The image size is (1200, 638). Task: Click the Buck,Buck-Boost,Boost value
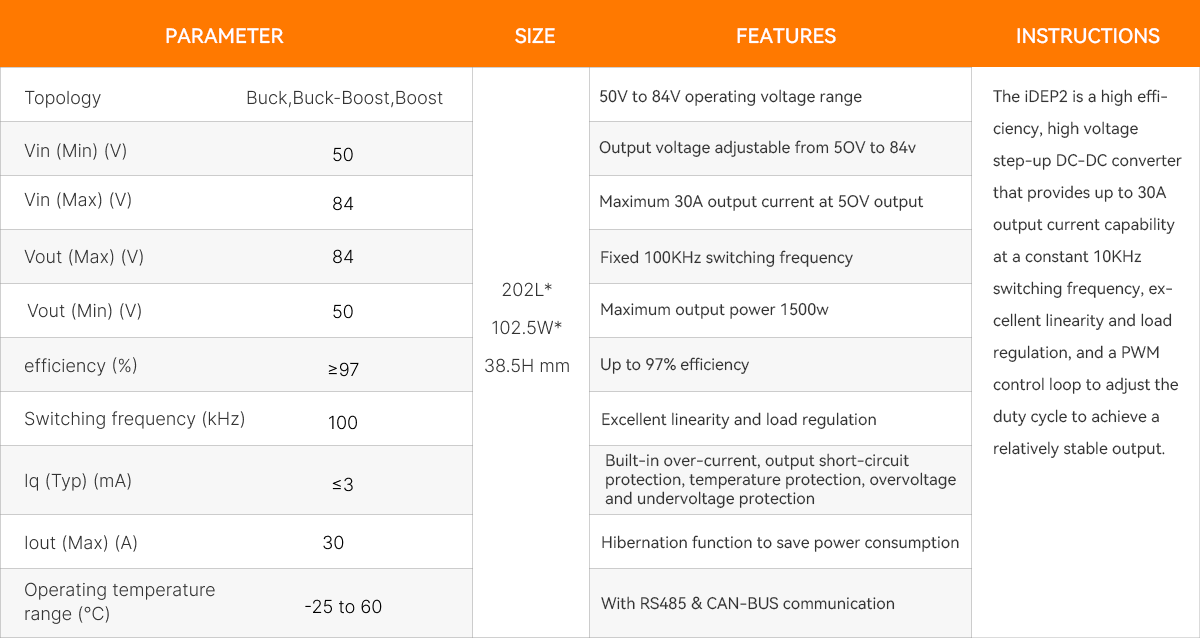tap(345, 98)
